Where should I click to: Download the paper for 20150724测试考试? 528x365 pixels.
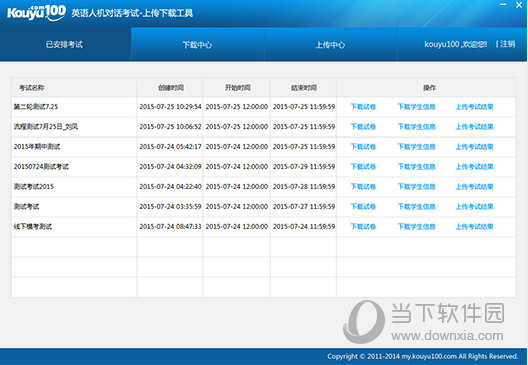pyautogui.click(x=363, y=166)
